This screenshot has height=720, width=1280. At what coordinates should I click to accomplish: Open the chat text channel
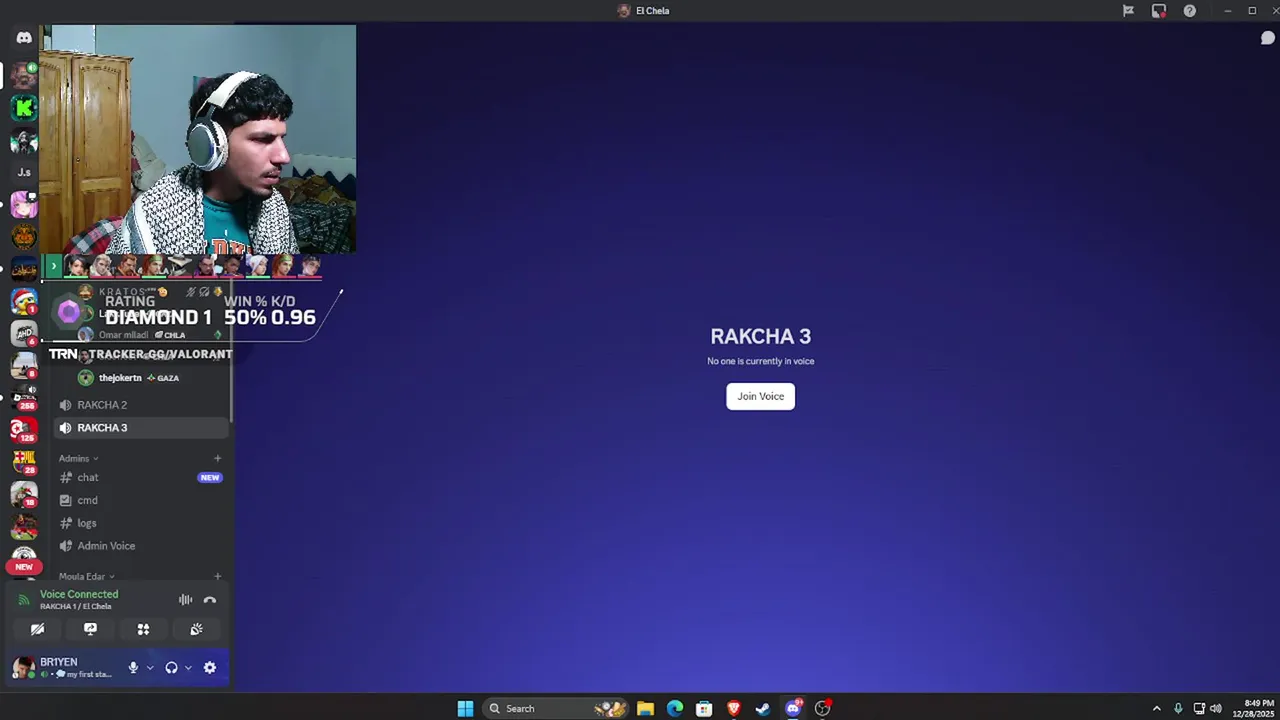point(141,477)
